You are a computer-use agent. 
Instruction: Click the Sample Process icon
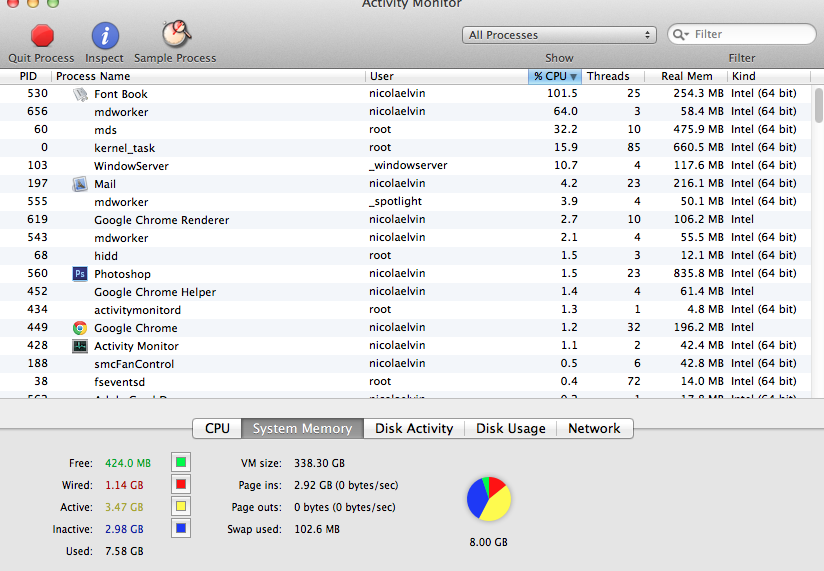176,34
